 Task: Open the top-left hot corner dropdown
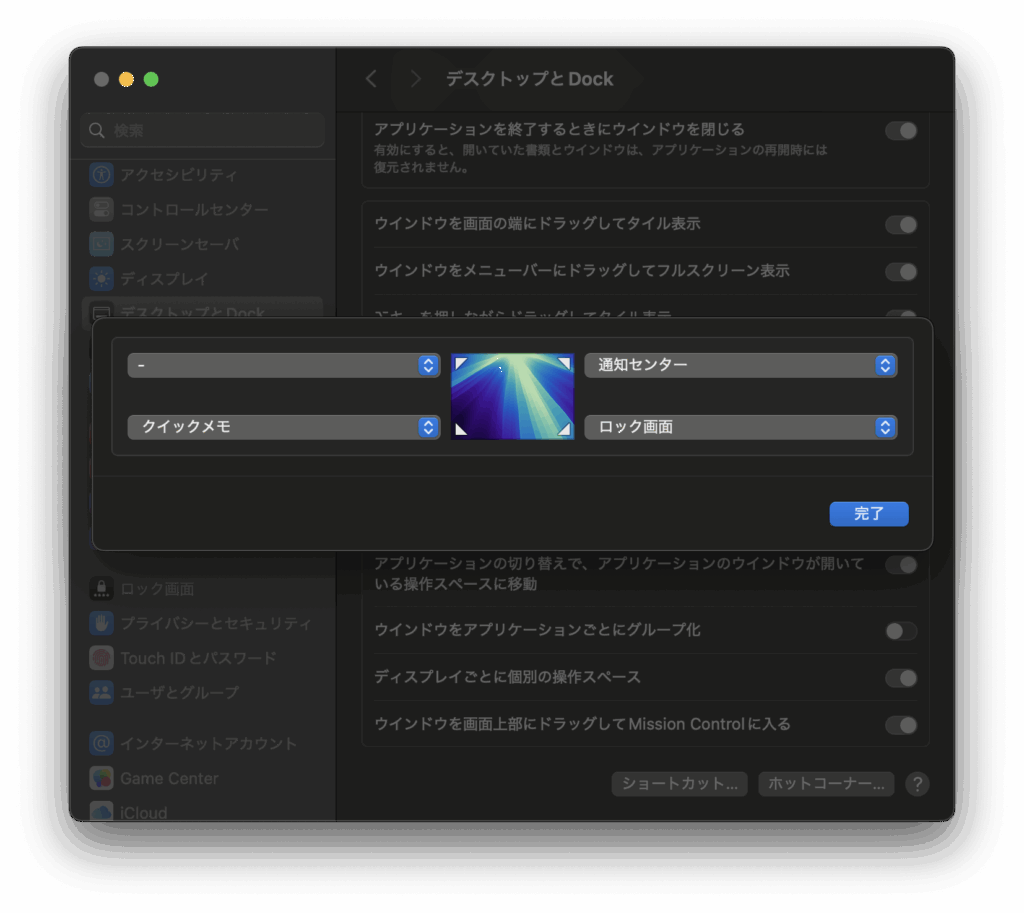click(283, 366)
